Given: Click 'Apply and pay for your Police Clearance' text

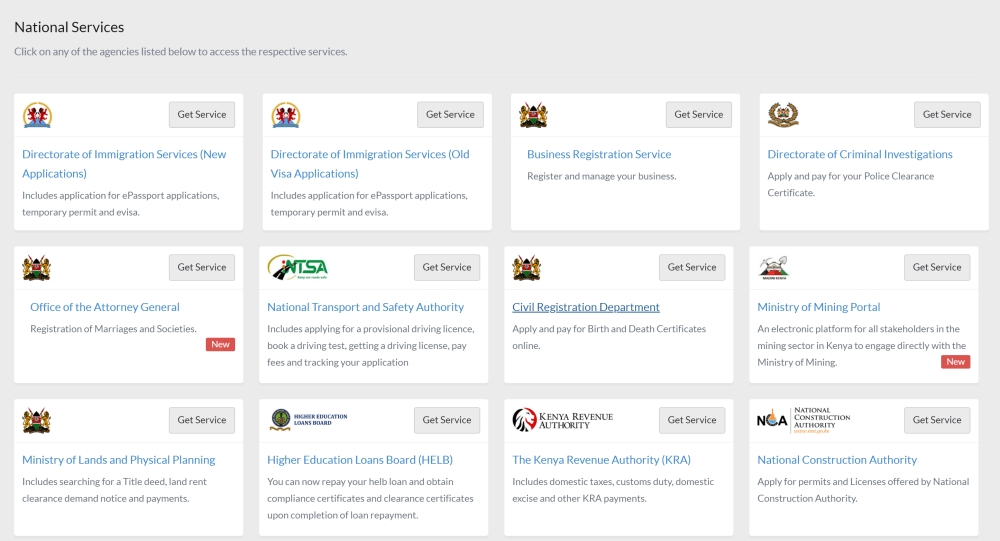Looking at the screenshot, I should [850, 176].
